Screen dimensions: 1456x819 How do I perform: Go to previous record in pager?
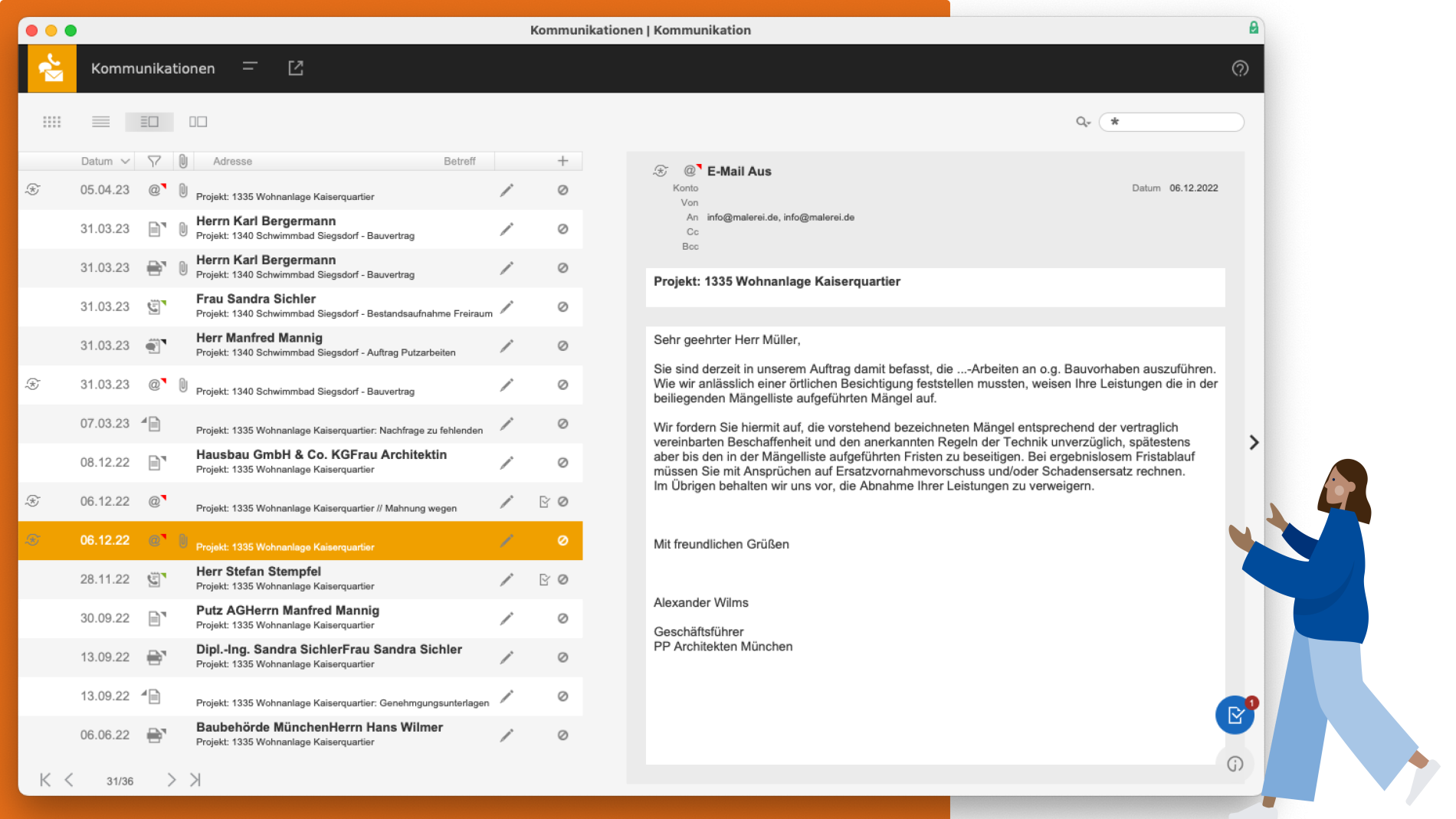[x=69, y=780]
